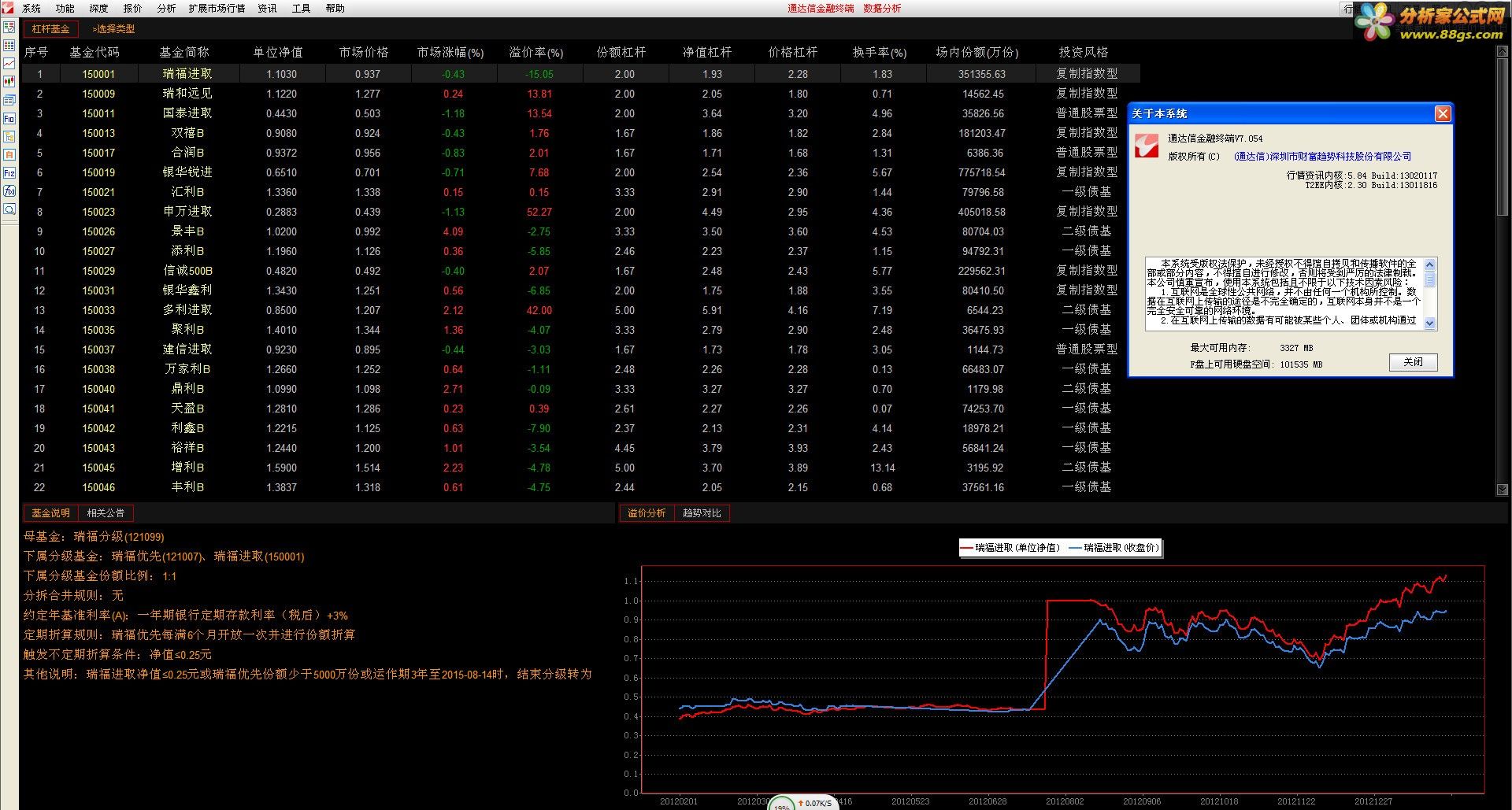Click the magnifier search sidebar icon
The image size is (1512, 810).
(9, 209)
